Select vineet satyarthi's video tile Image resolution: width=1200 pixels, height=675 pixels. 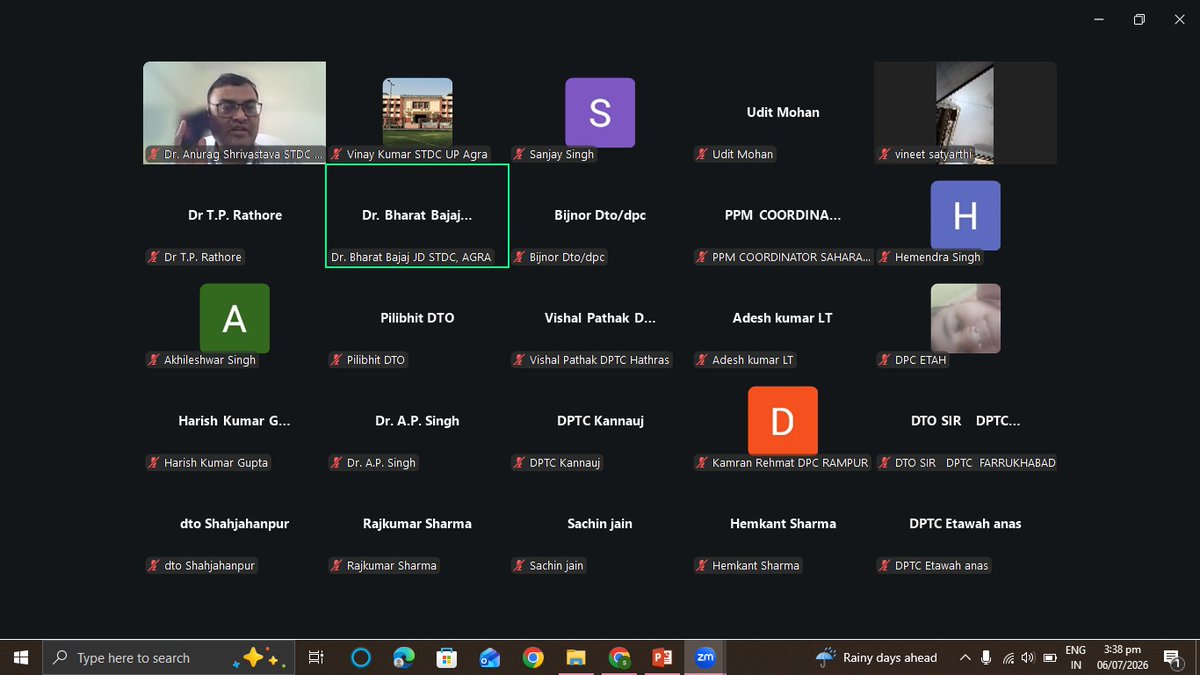click(965, 113)
